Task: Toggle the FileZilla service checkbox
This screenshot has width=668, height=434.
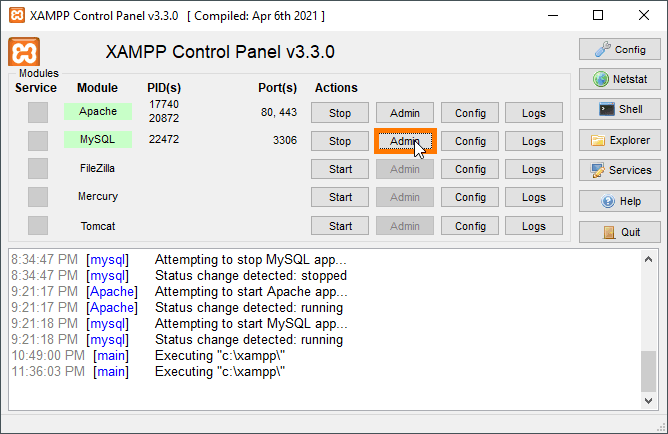Action: pyautogui.click(x=38, y=169)
